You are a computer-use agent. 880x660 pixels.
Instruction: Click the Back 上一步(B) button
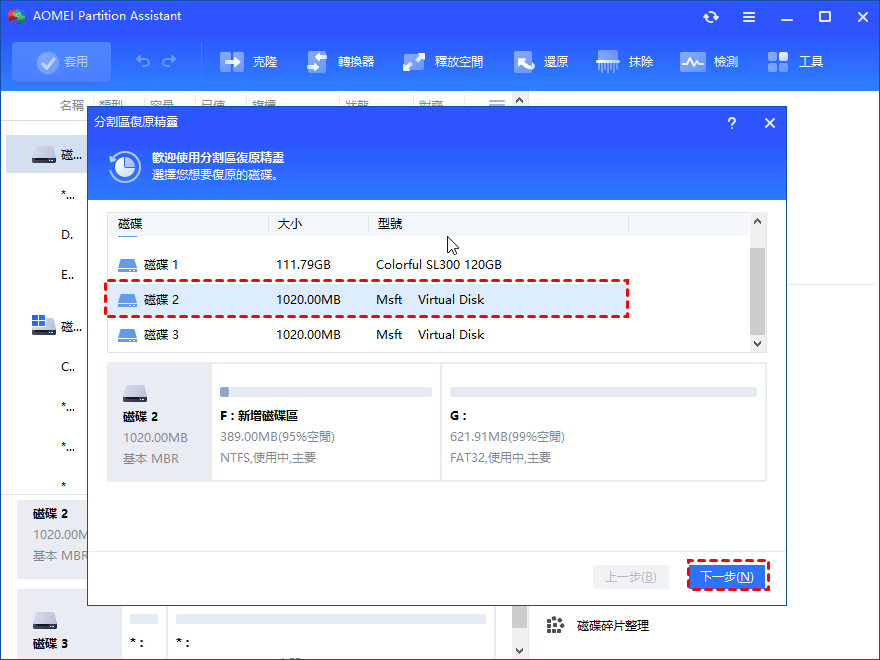pyautogui.click(x=631, y=576)
